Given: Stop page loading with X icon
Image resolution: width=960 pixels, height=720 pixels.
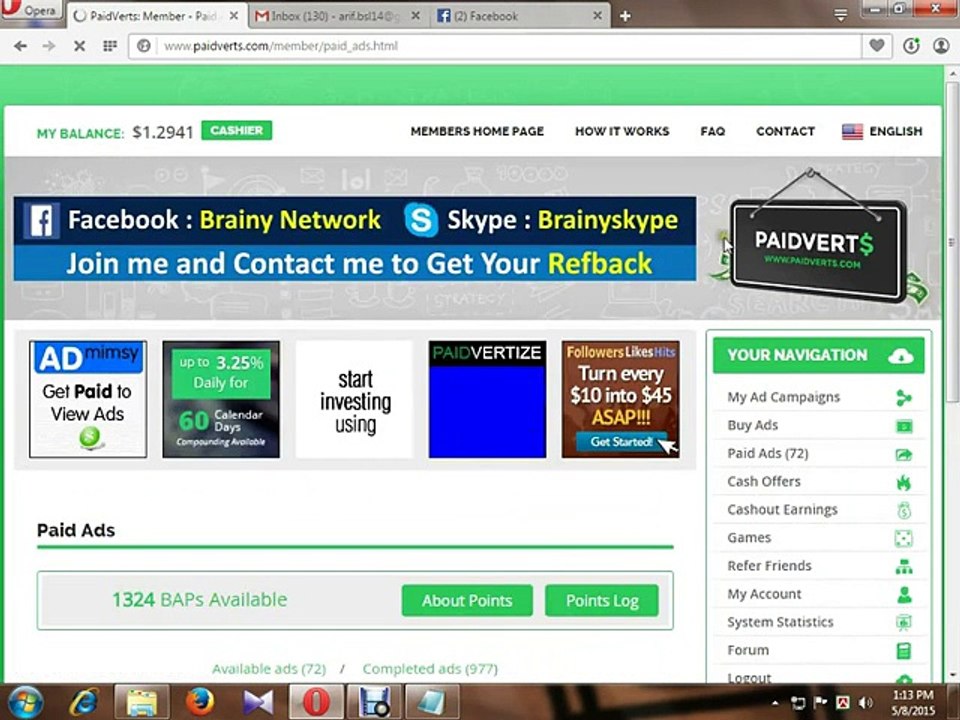Looking at the screenshot, I should point(79,46).
